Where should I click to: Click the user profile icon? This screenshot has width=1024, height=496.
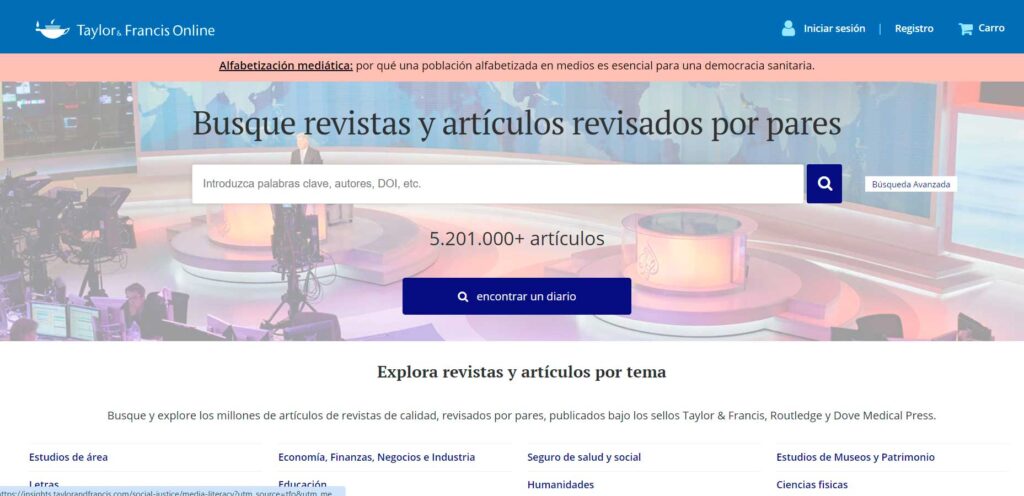click(788, 28)
